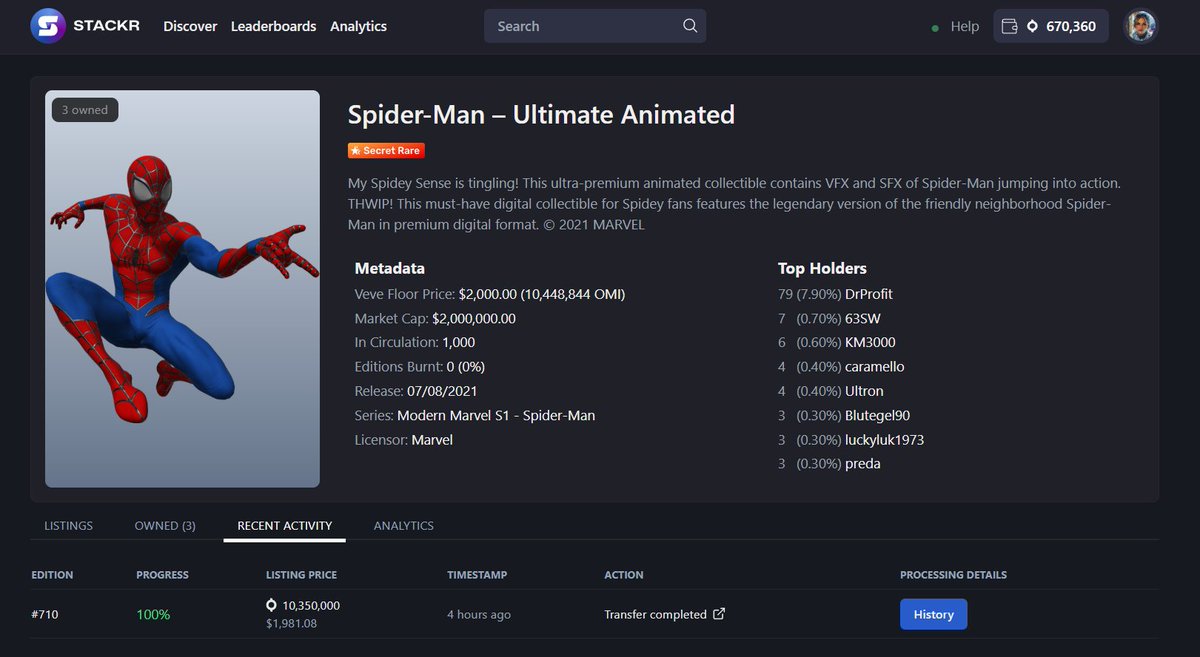
Task: Open top holder Blutegel90
Action: 878,415
